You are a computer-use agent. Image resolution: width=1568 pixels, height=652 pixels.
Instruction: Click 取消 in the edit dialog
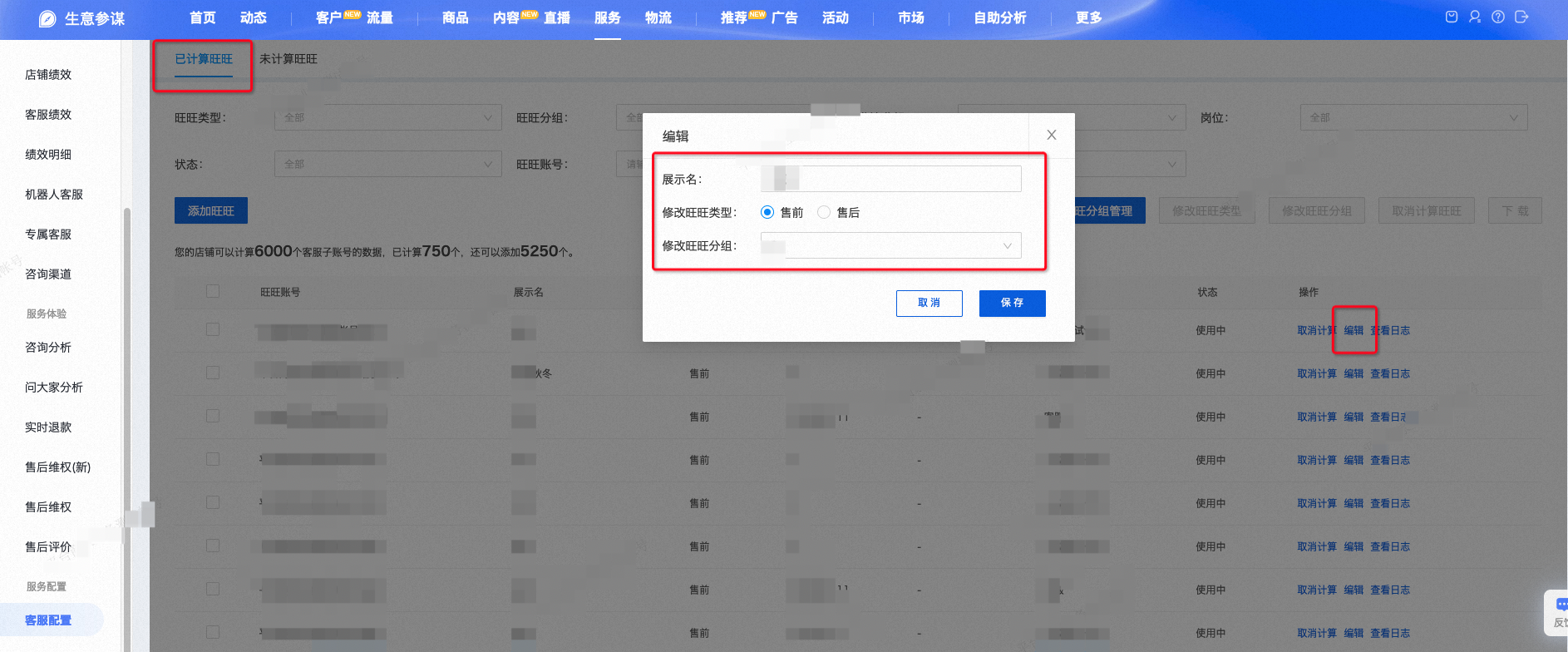pos(929,303)
